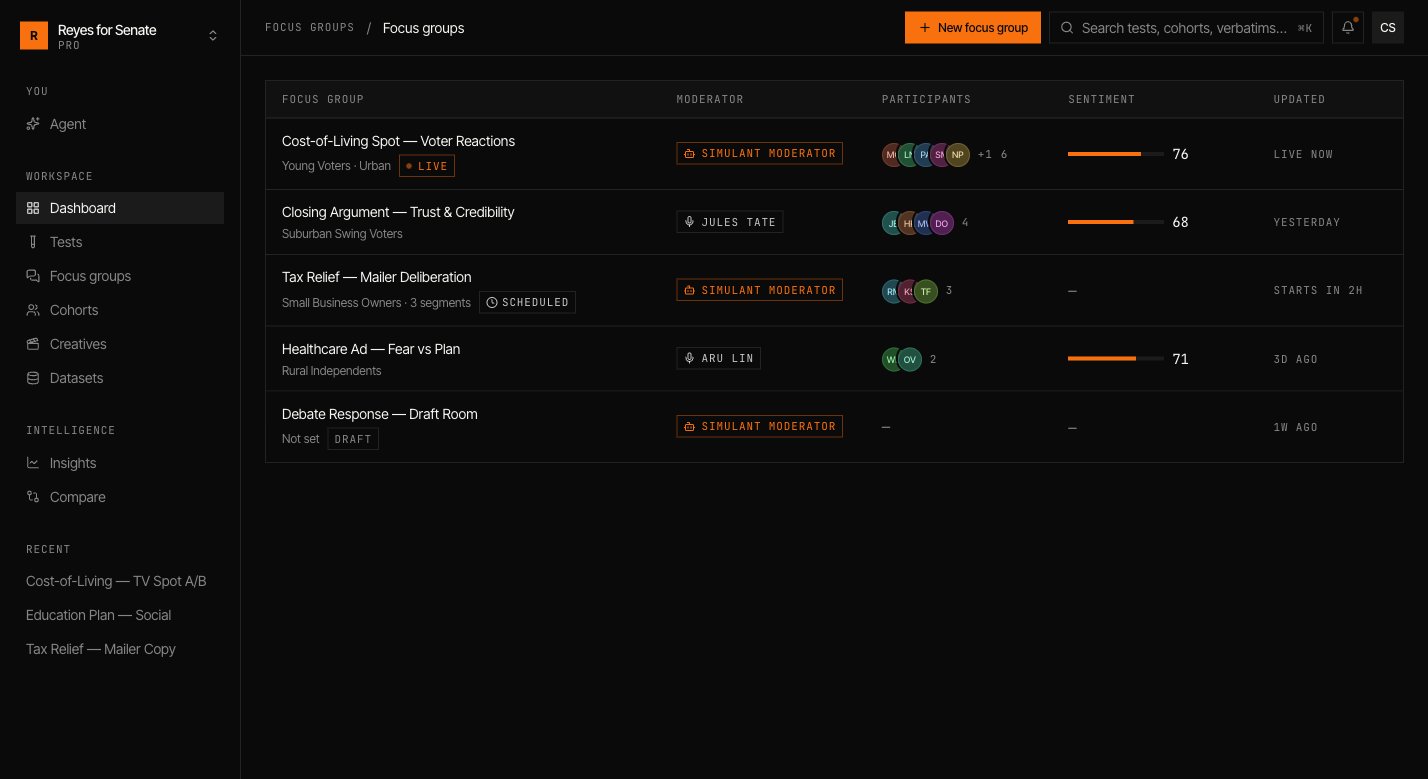Go to Dashboard in sidebar
This screenshot has height=779, width=1428.
(x=120, y=208)
